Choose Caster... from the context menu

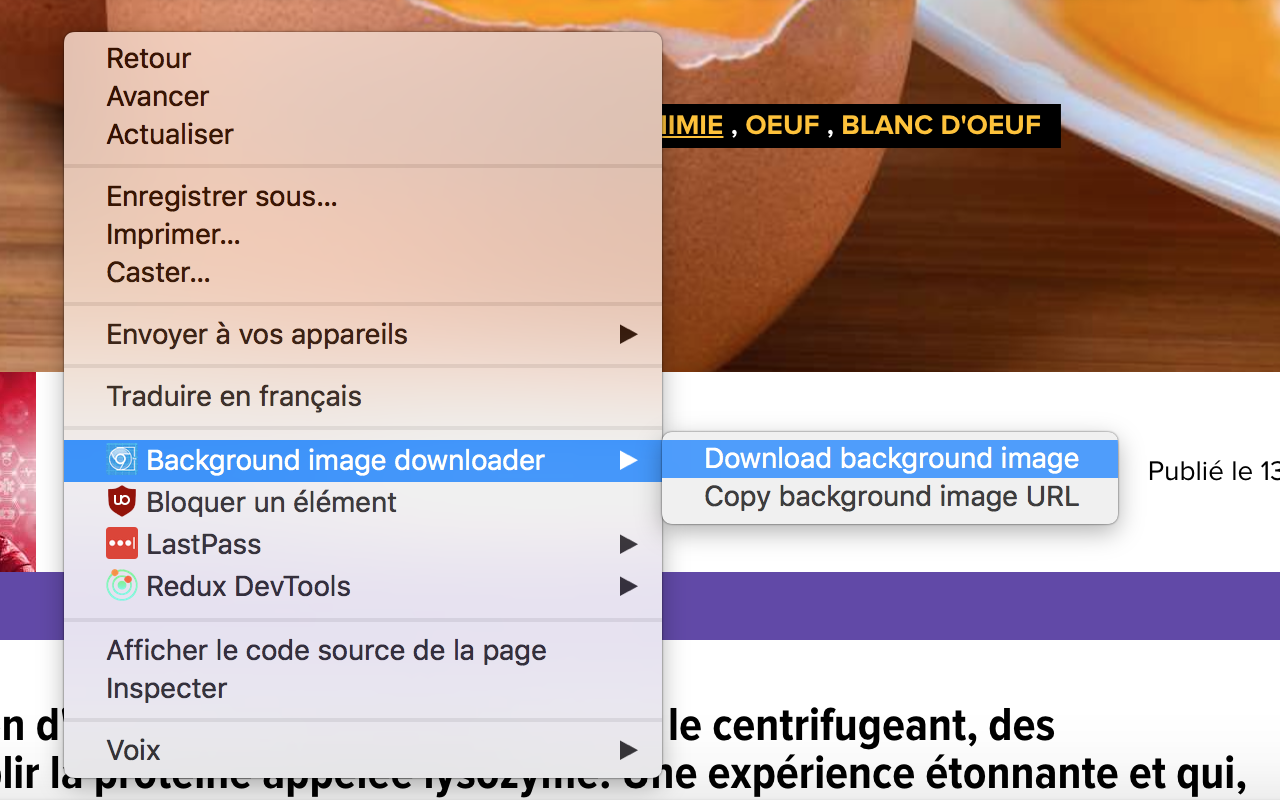[x=158, y=271]
